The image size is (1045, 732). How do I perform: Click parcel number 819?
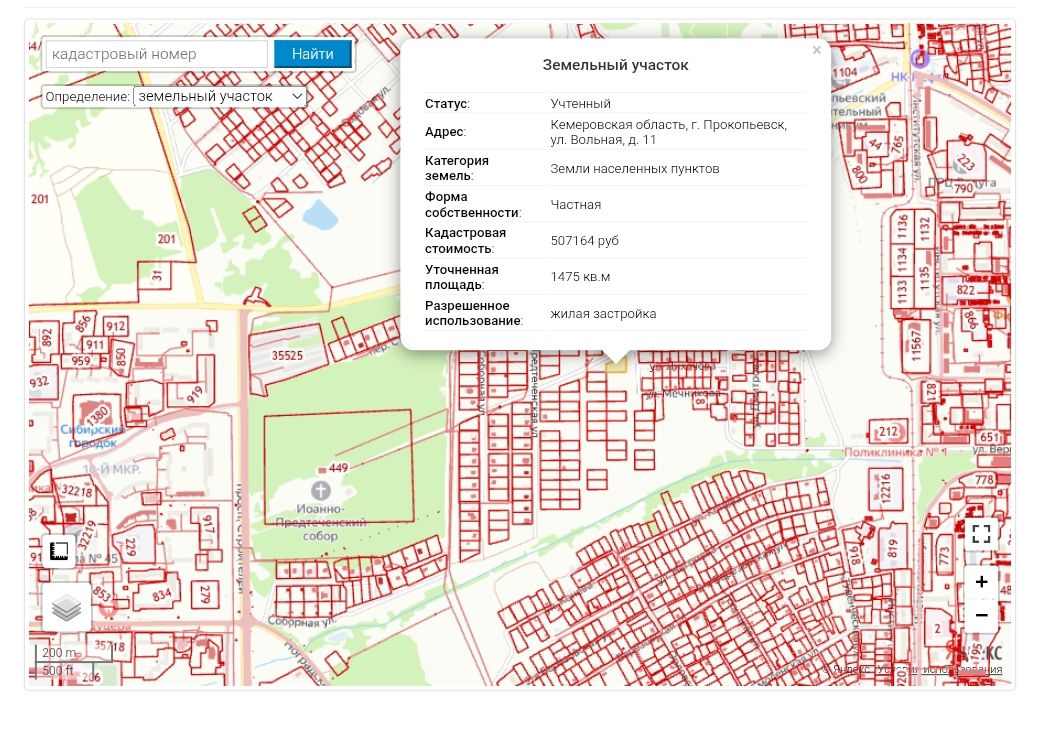[892, 548]
